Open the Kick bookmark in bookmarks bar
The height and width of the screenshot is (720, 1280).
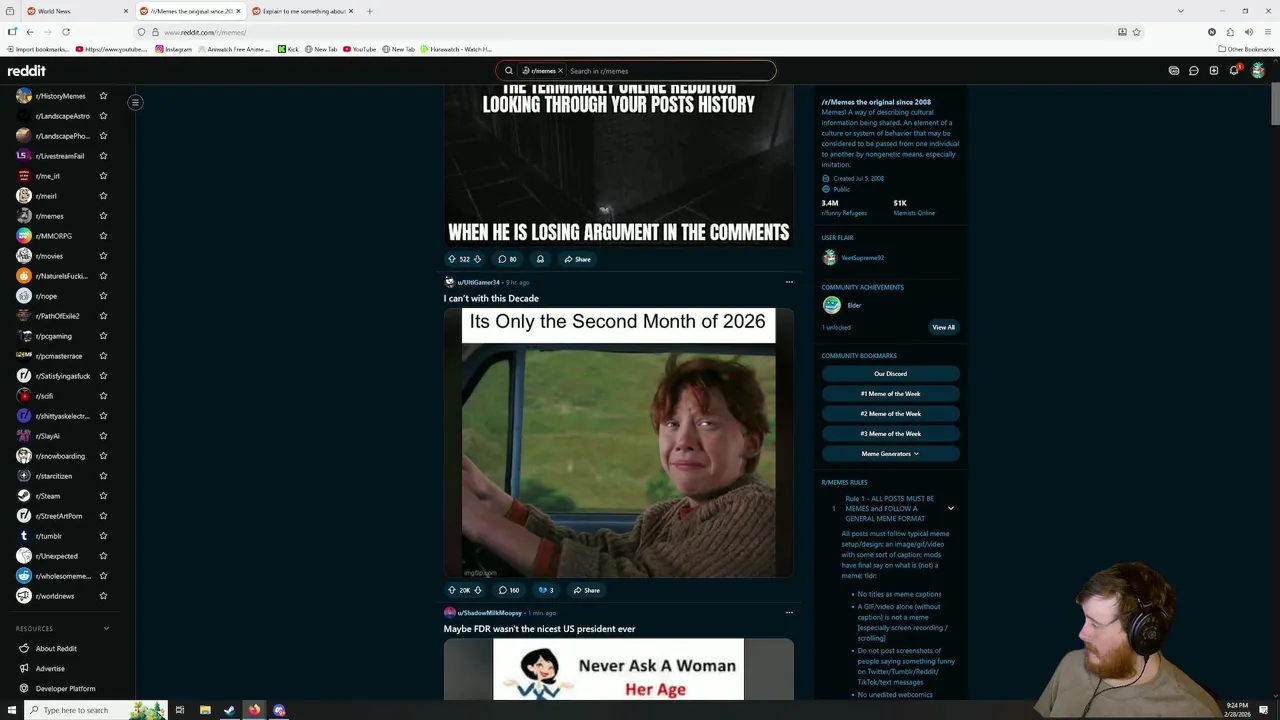coord(288,49)
